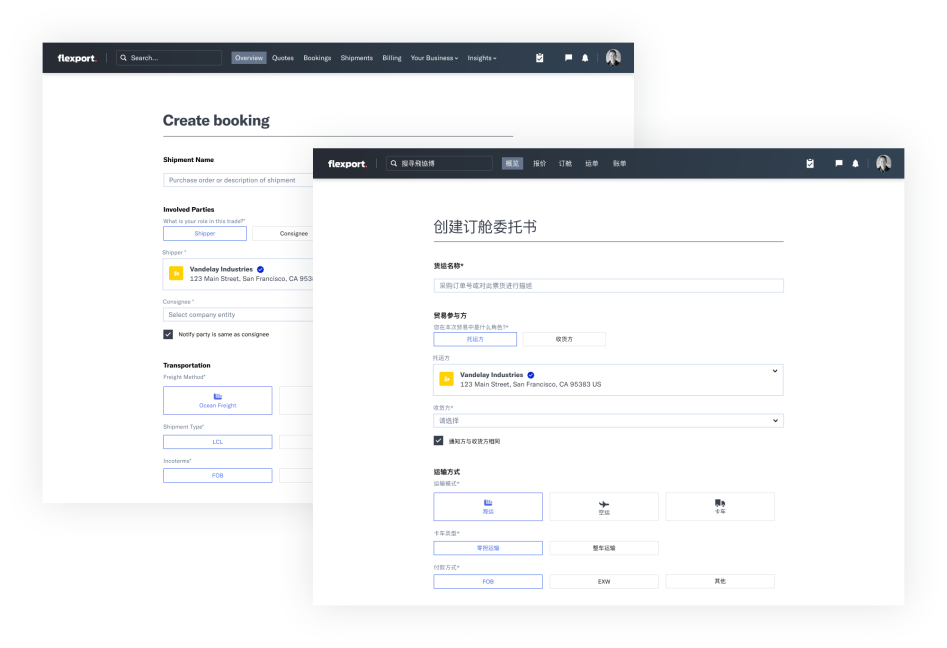Choose the Ocean Freight ship option
The height and width of the screenshot is (648, 947).
coord(217,400)
